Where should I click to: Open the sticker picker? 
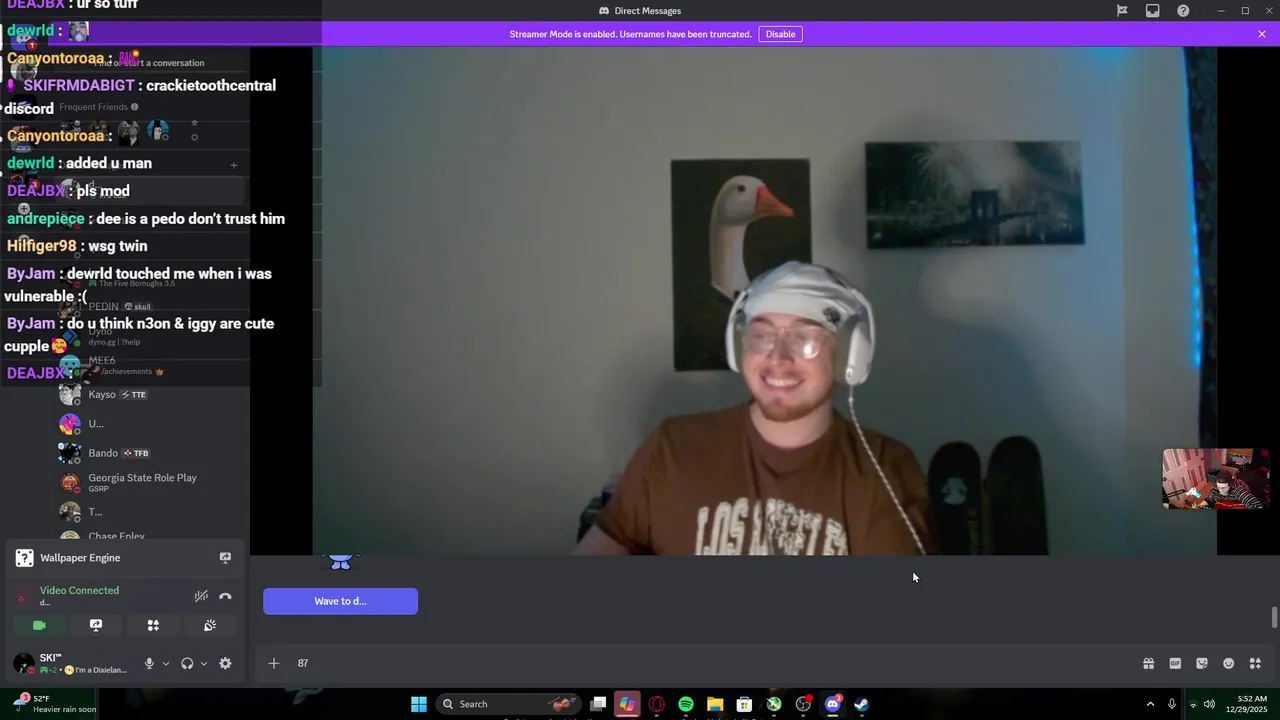pyautogui.click(x=1202, y=663)
